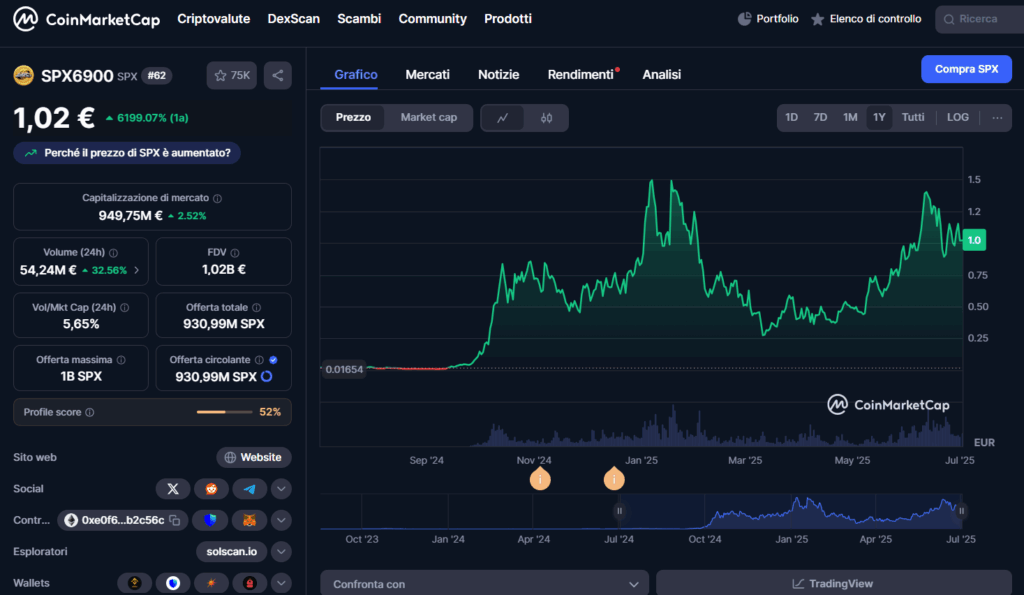This screenshot has width=1024, height=595.
Task: Click Perché il prezzo di SPX è aumentato?
Action: (127, 153)
